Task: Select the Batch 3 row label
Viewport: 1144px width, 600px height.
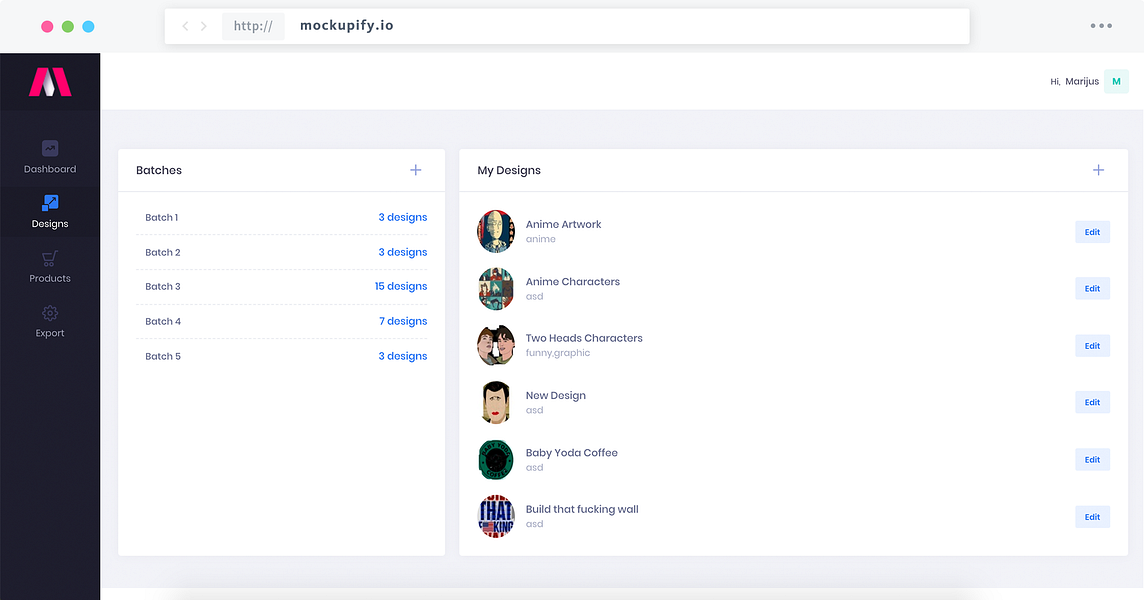Action: coord(163,286)
